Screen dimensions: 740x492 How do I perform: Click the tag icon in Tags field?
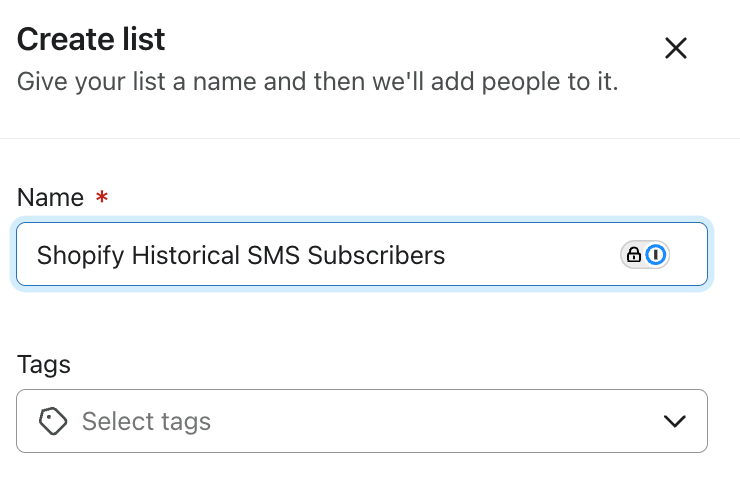[x=54, y=421]
